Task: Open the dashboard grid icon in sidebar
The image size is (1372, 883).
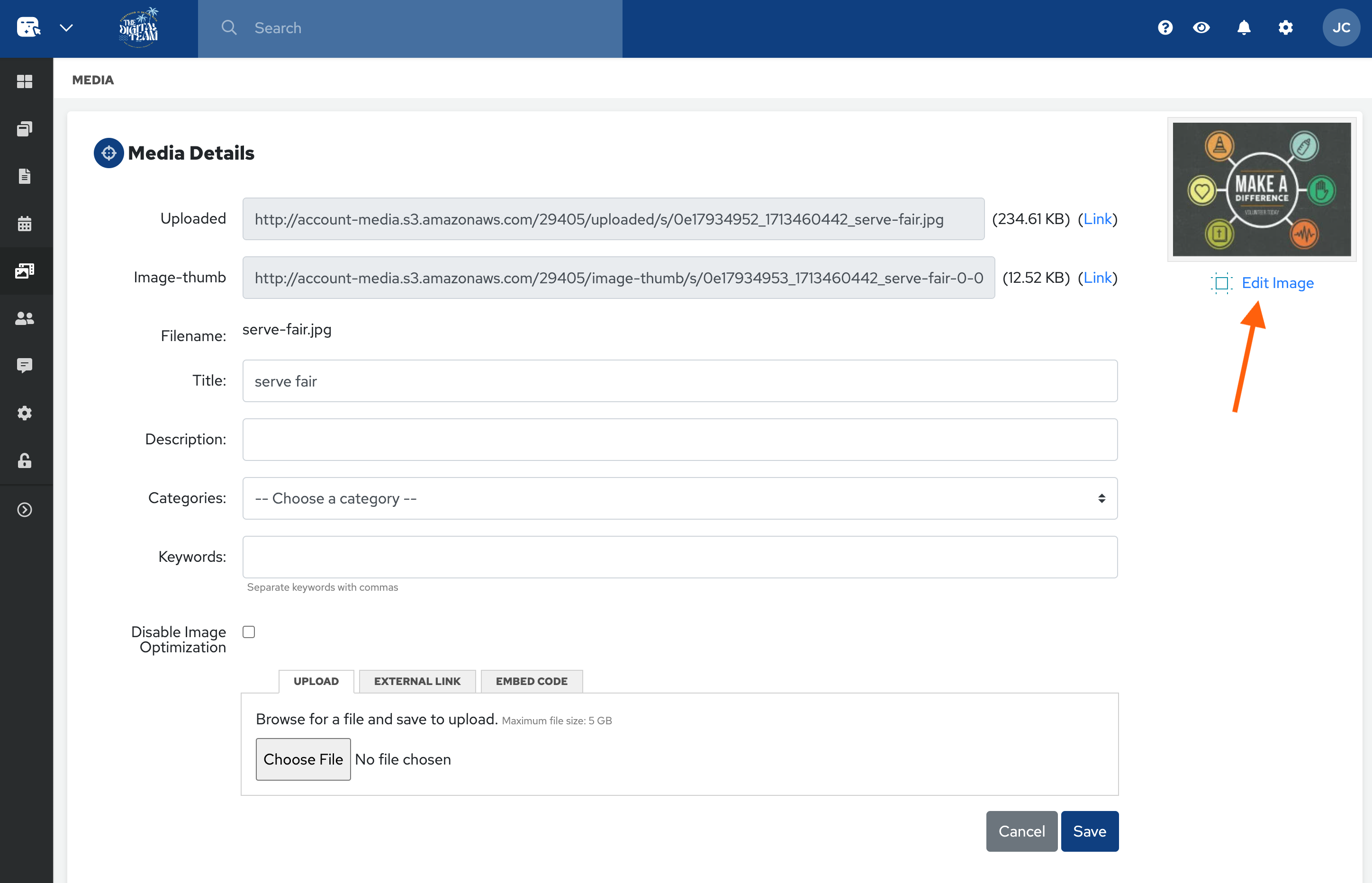Action: click(25, 81)
